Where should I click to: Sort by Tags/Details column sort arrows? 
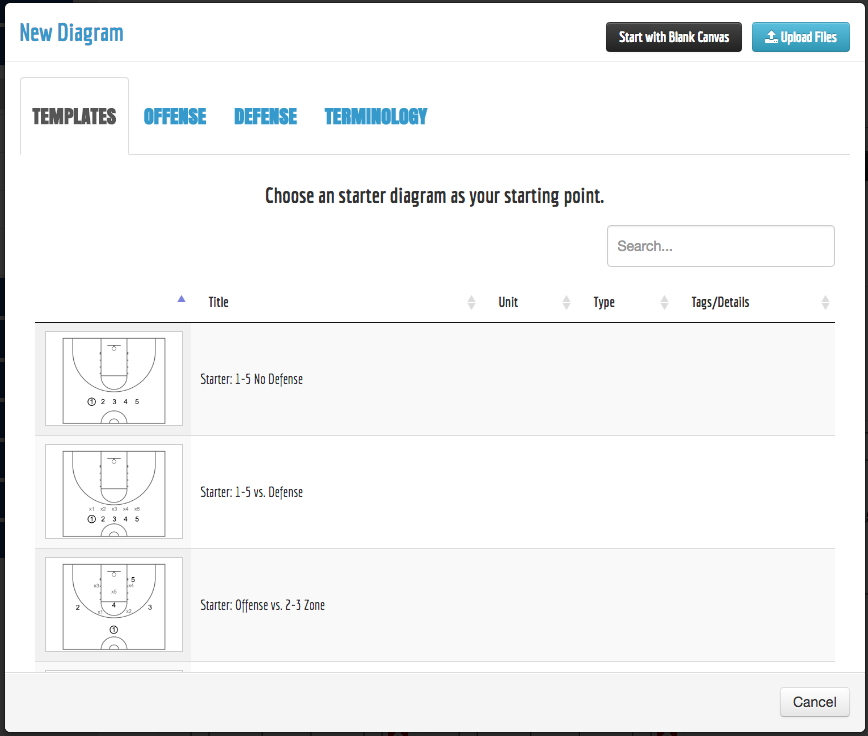[x=825, y=302]
